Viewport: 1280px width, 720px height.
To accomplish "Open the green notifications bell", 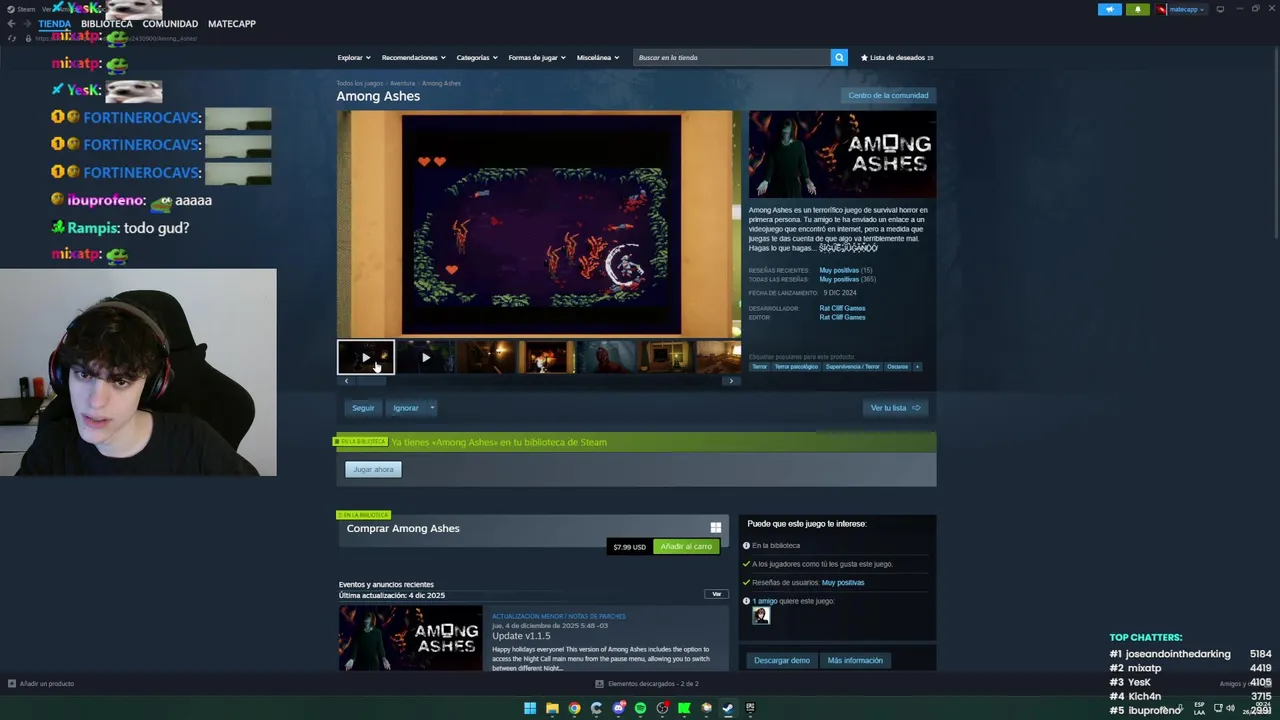I will [1138, 9].
